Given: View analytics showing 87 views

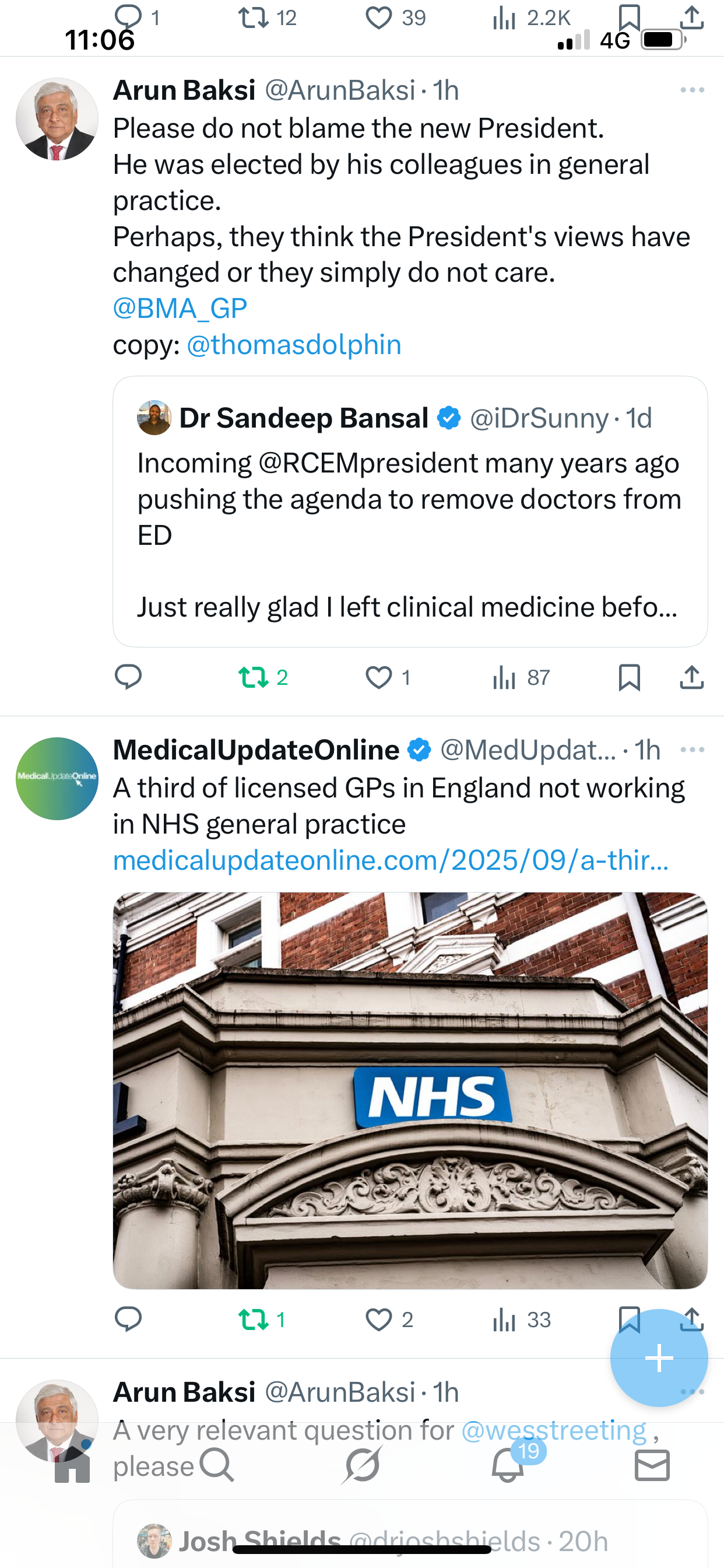Looking at the screenshot, I should coord(521,677).
